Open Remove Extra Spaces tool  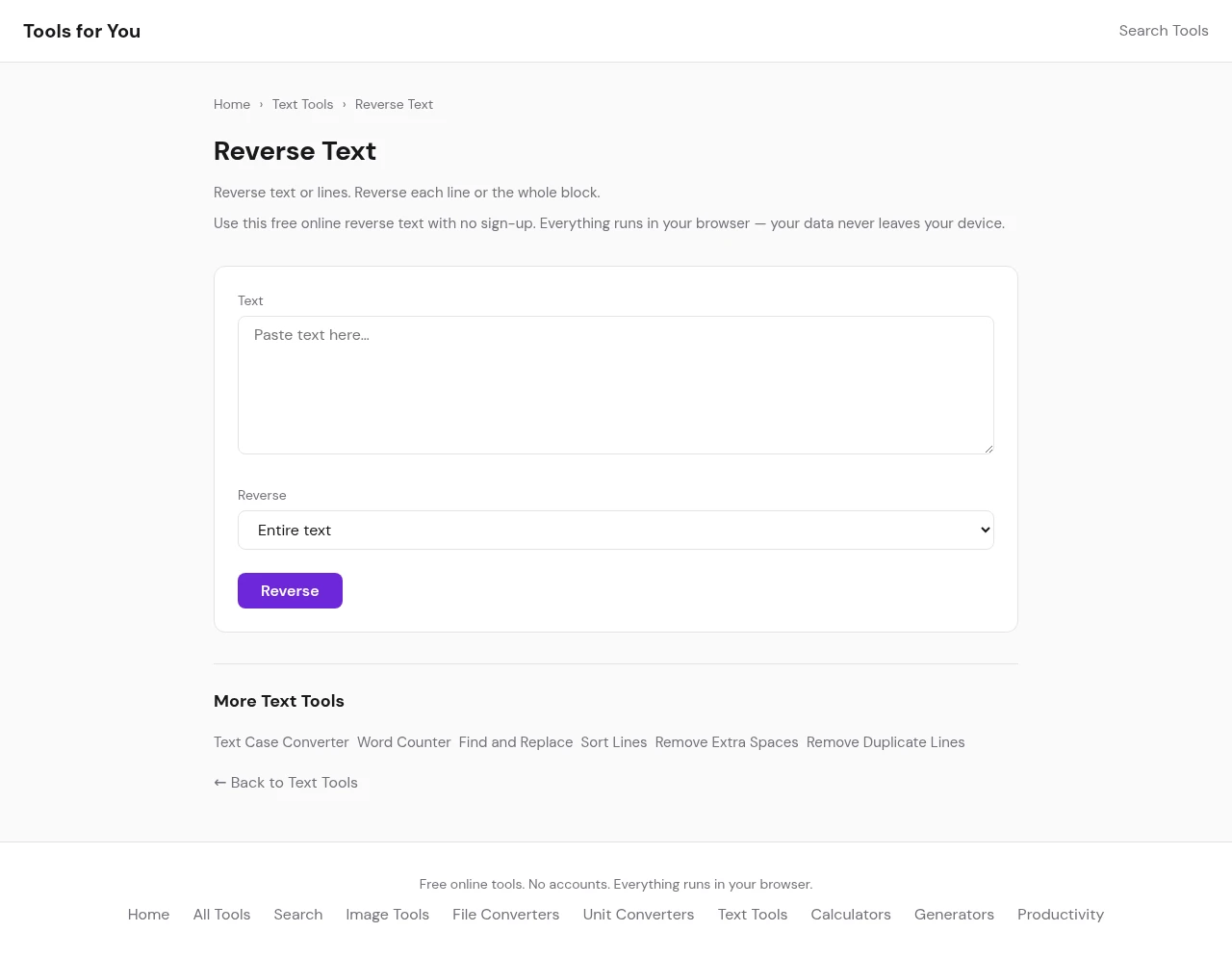point(727,742)
